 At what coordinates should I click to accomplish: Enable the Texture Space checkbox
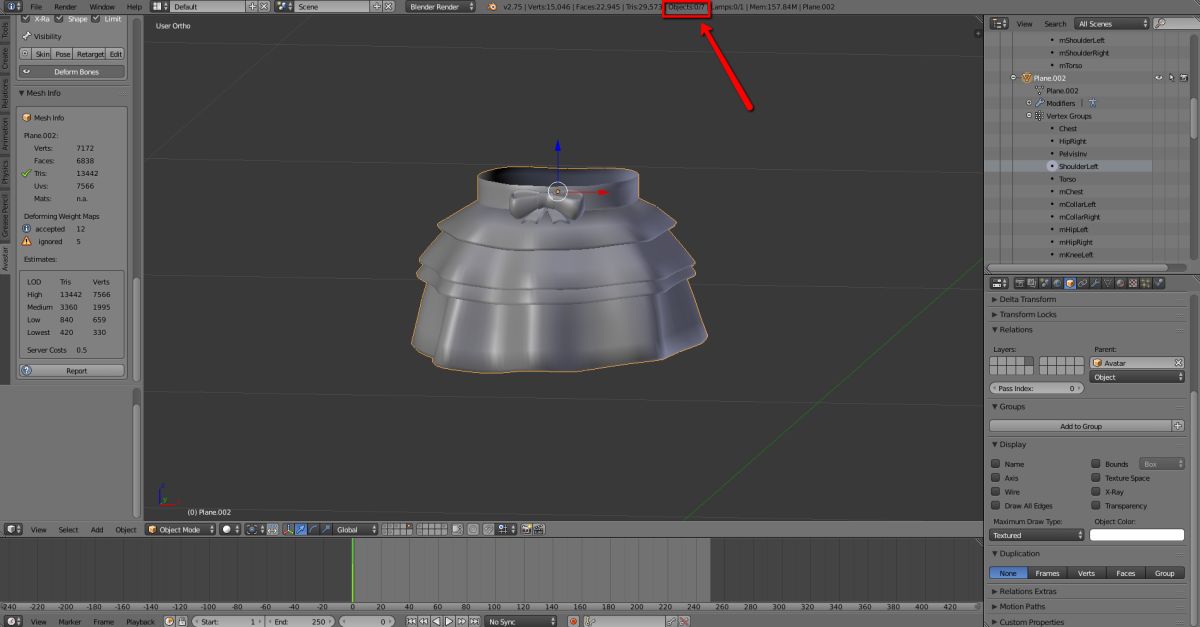(1095, 478)
